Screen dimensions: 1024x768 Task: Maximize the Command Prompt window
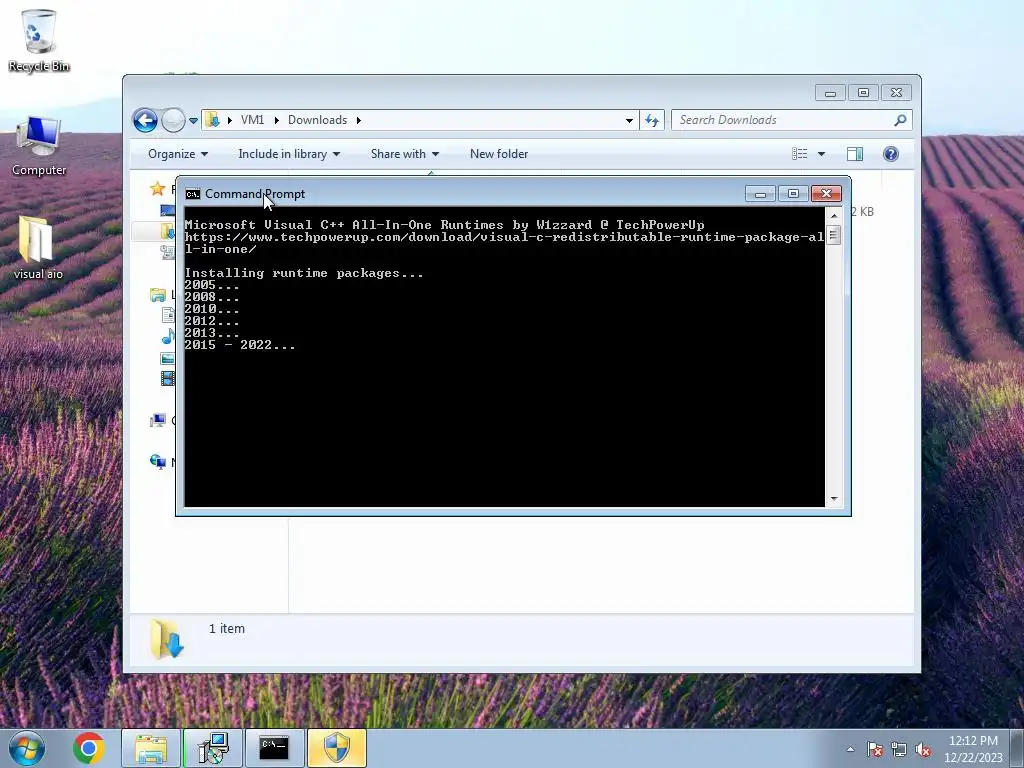tap(793, 194)
